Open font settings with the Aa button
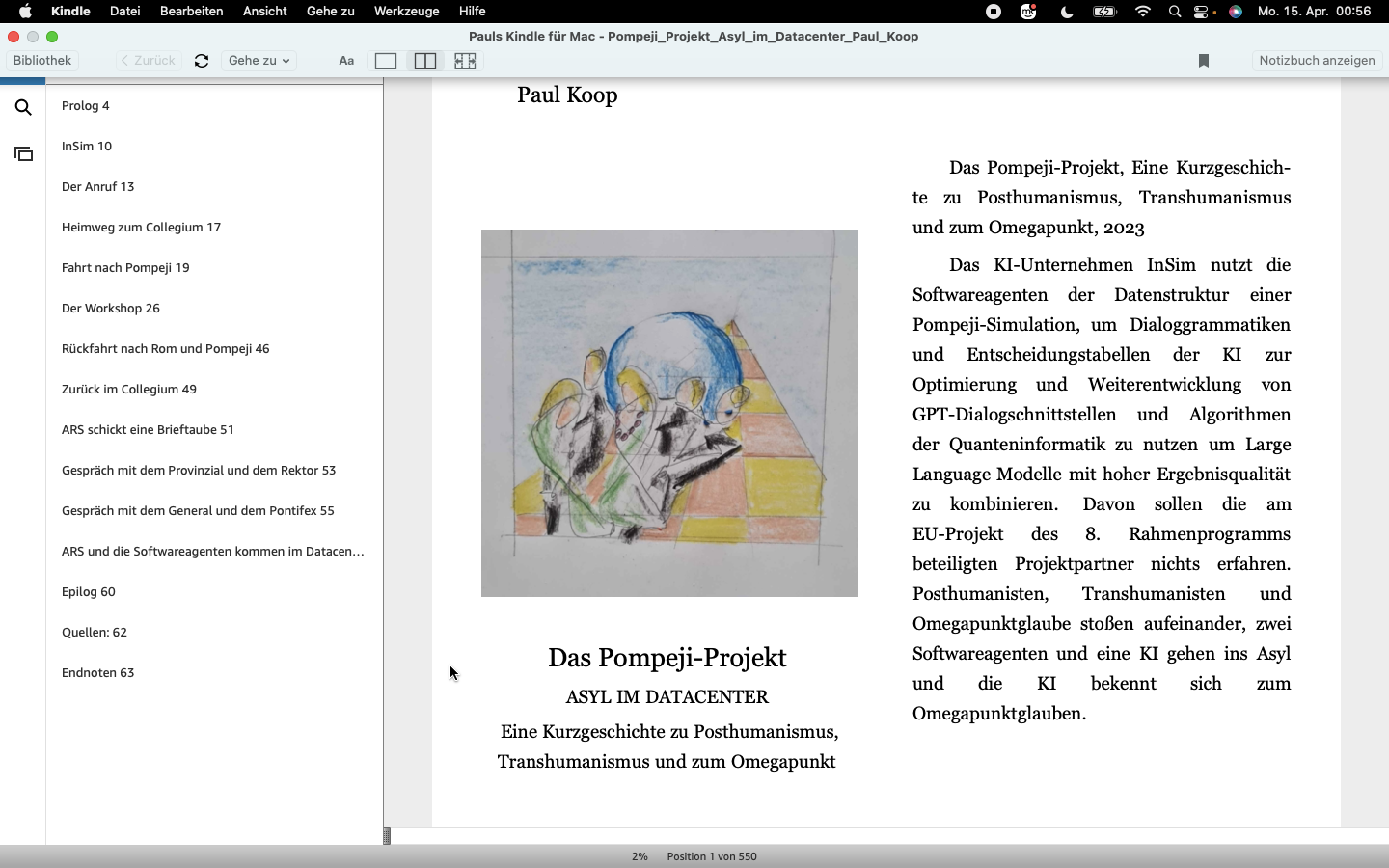 coord(346,61)
